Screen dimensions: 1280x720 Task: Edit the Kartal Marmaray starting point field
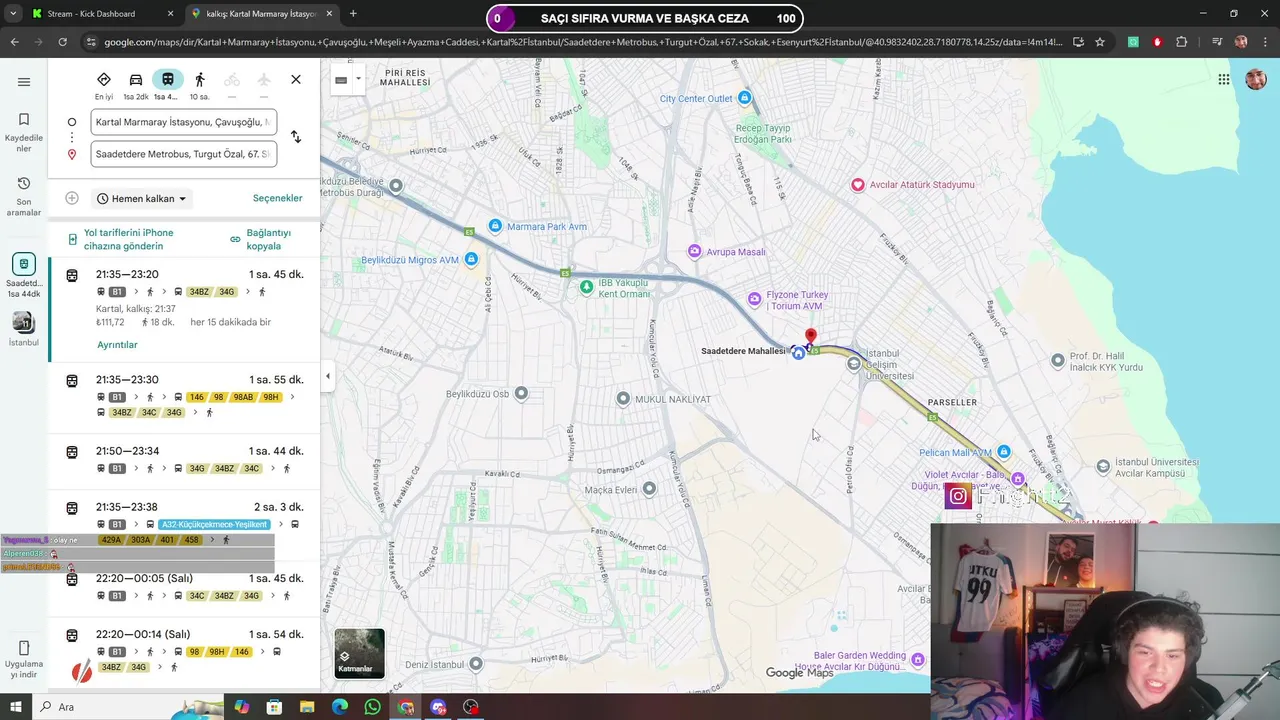click(x=183, y=122)
